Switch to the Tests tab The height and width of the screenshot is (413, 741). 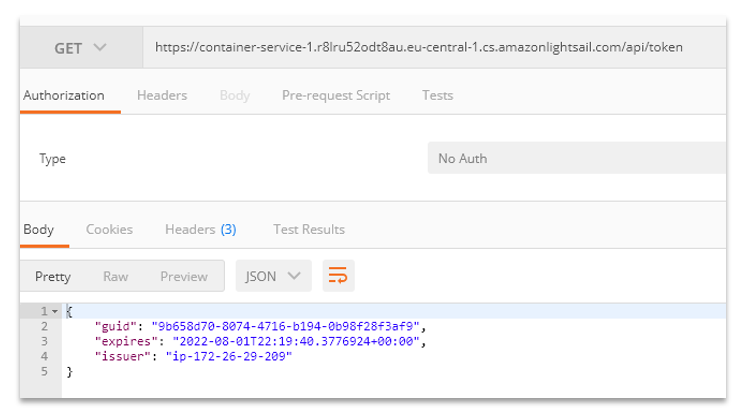(437, 96)
